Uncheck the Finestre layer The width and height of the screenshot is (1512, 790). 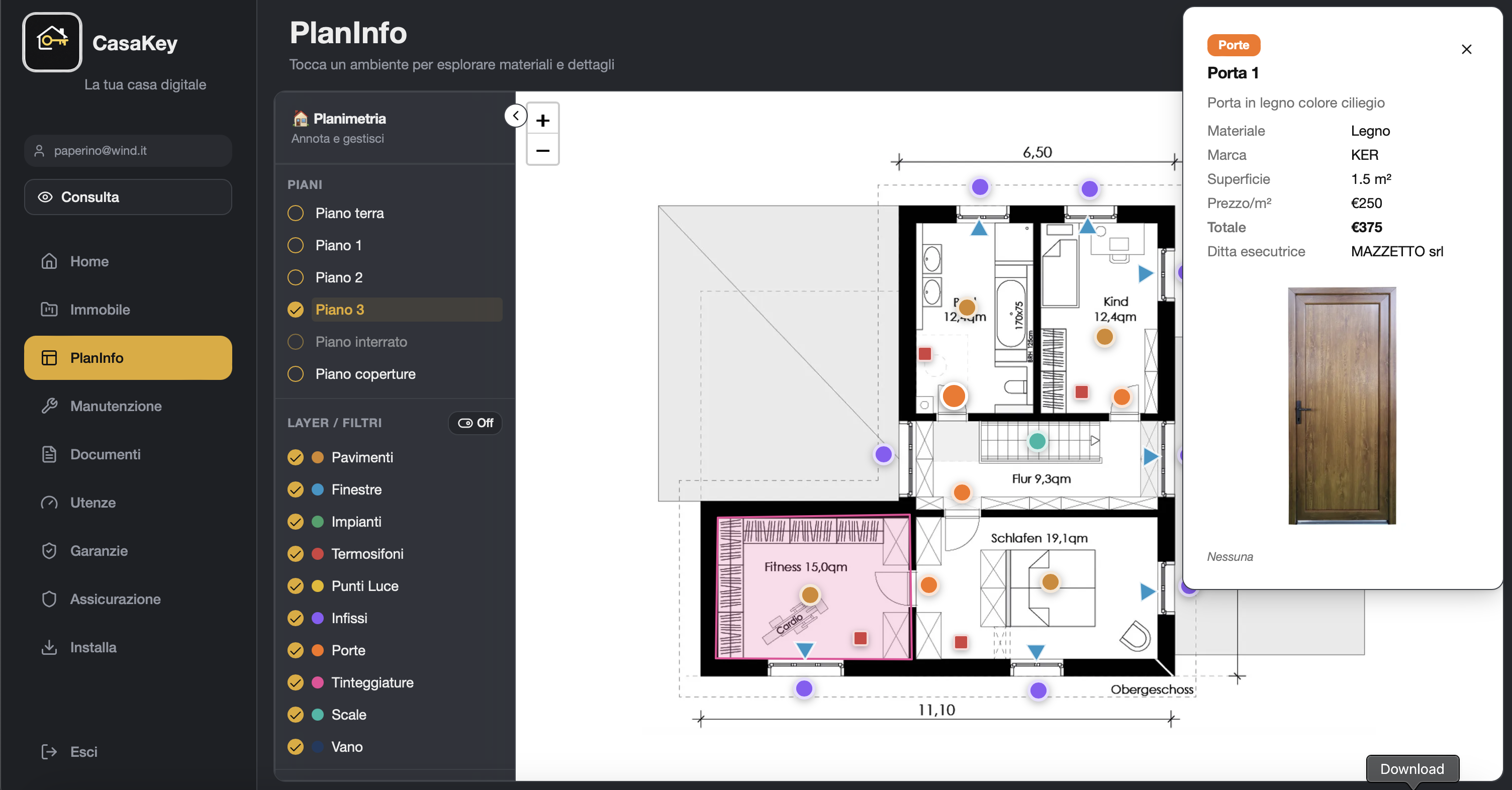(x=295, y=489)
